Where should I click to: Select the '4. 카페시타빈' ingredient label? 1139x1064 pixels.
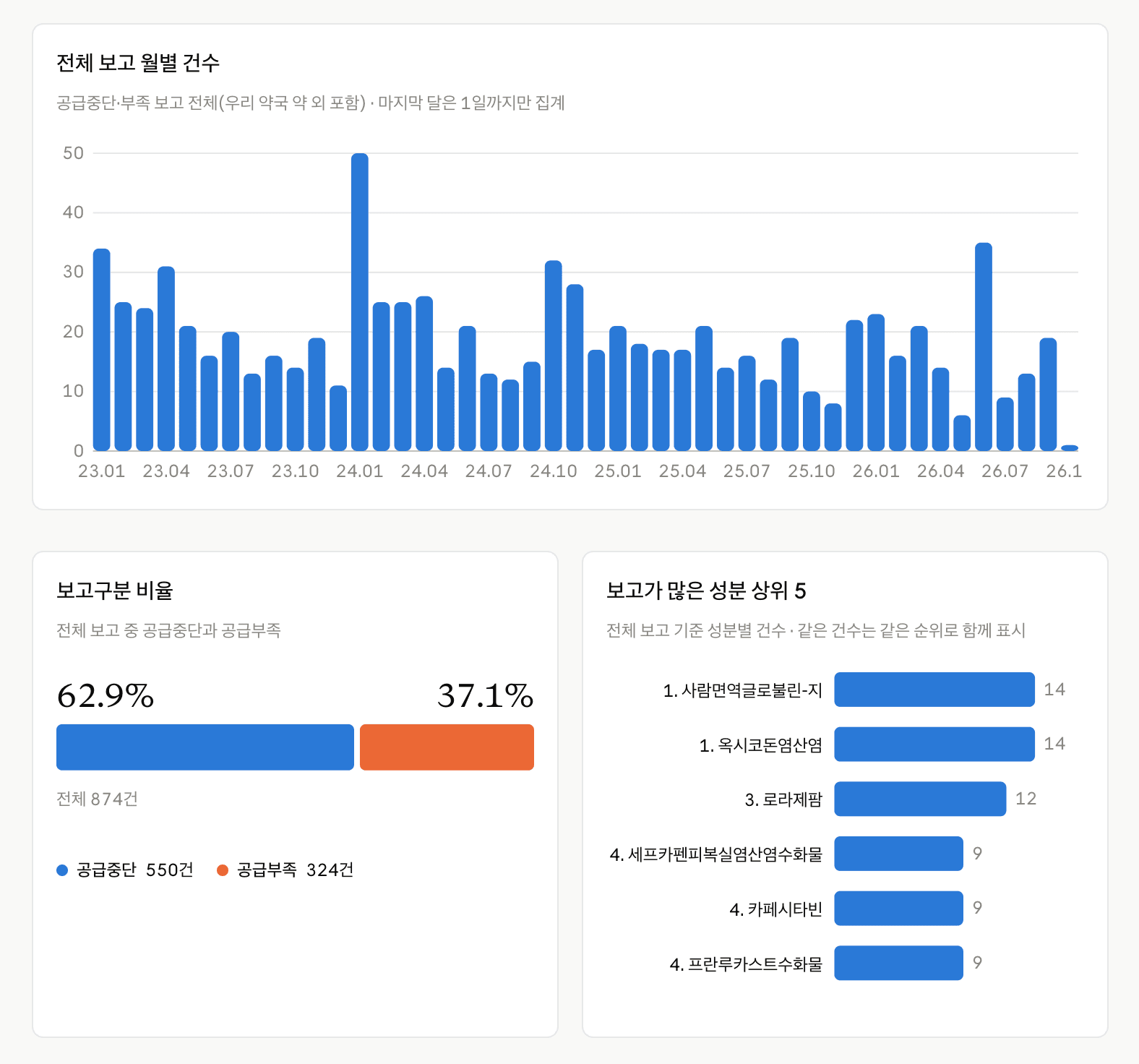[776, 909]
